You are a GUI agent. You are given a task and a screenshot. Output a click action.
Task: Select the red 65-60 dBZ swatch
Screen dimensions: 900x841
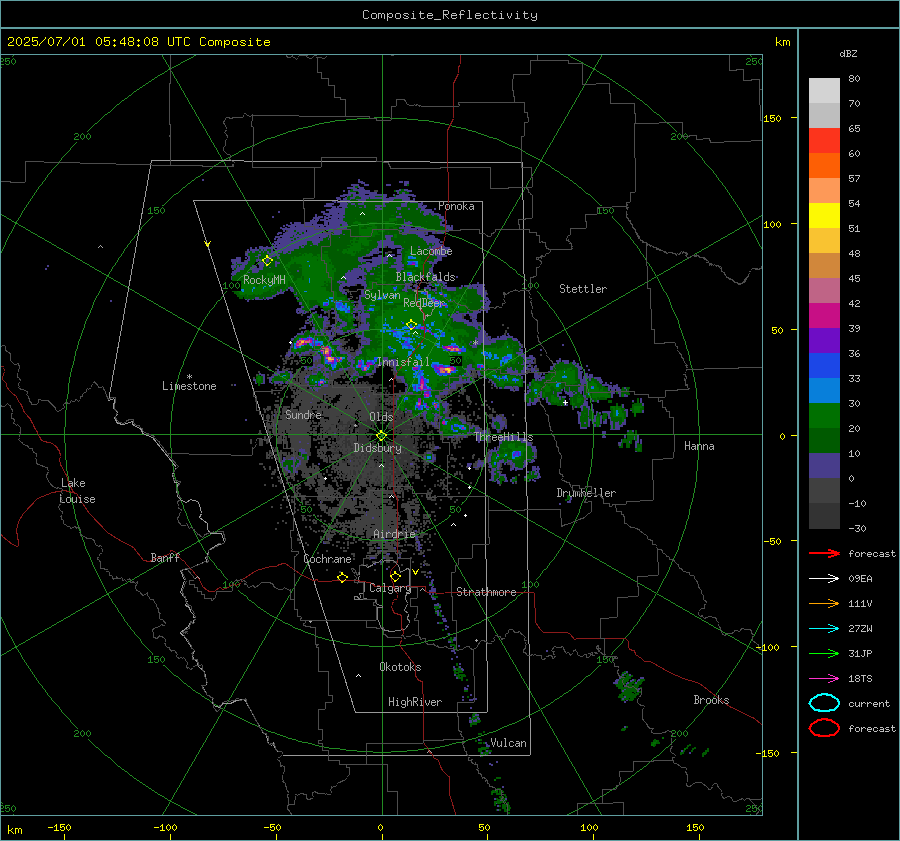click(824, 141)
